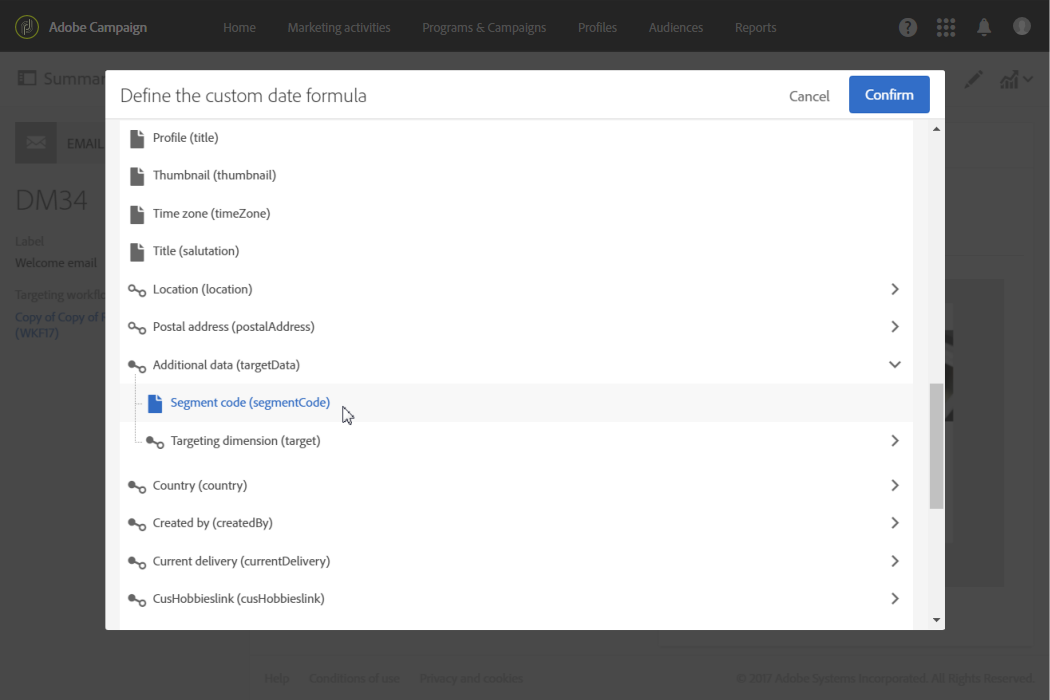Viewport: 1050px width, 700px height.
Task: Click the Thumbnail field file icon
Action: pyautogui.click(x=137, y=176)
